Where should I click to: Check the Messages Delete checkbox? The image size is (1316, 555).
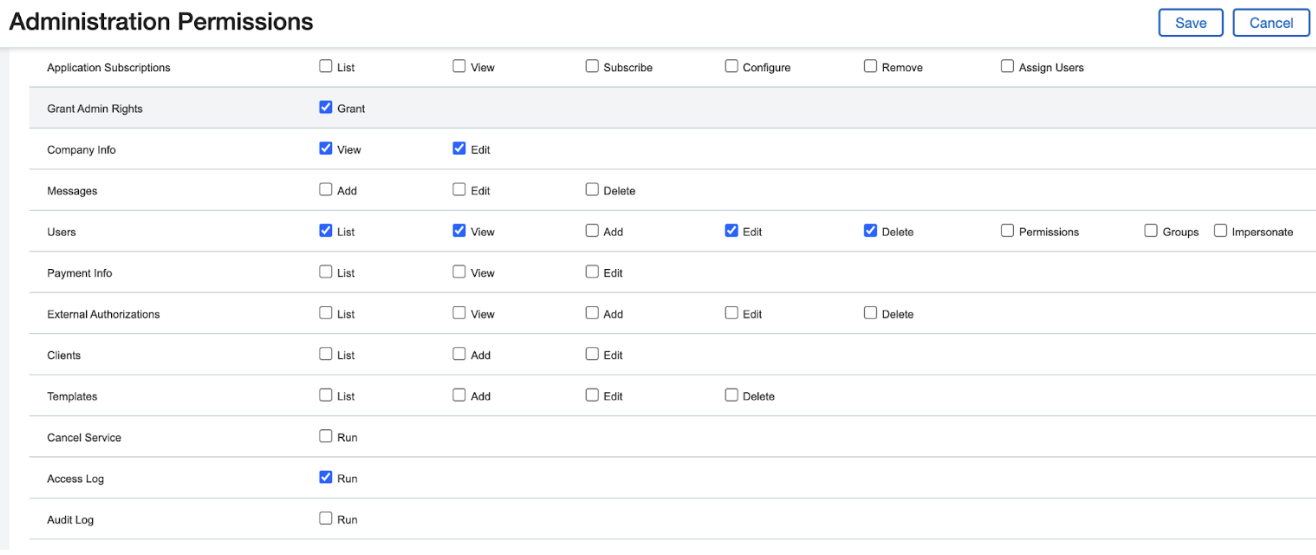pyautogui.click(x=592, y=189)
